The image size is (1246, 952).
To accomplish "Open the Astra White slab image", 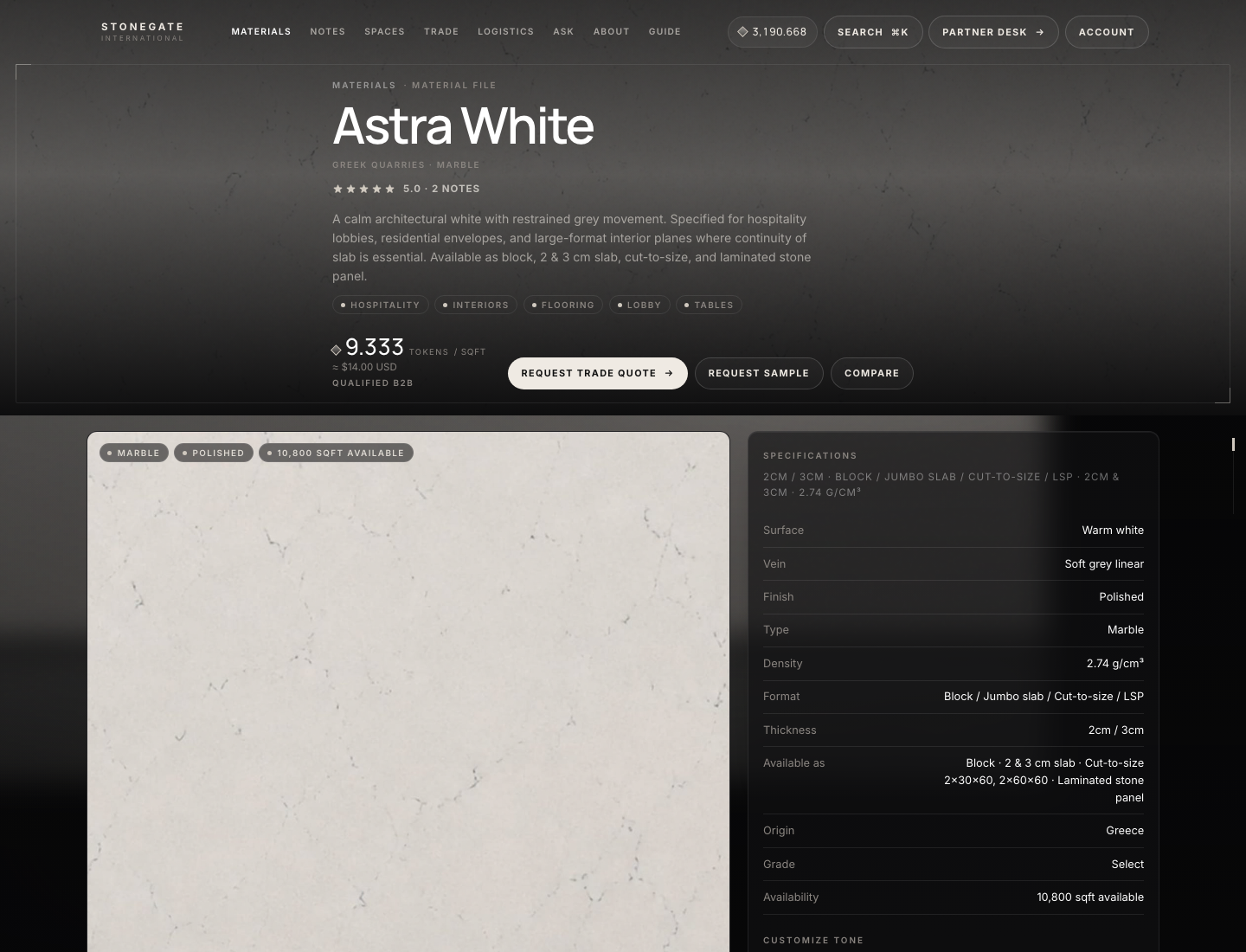I will coord(408,692).
